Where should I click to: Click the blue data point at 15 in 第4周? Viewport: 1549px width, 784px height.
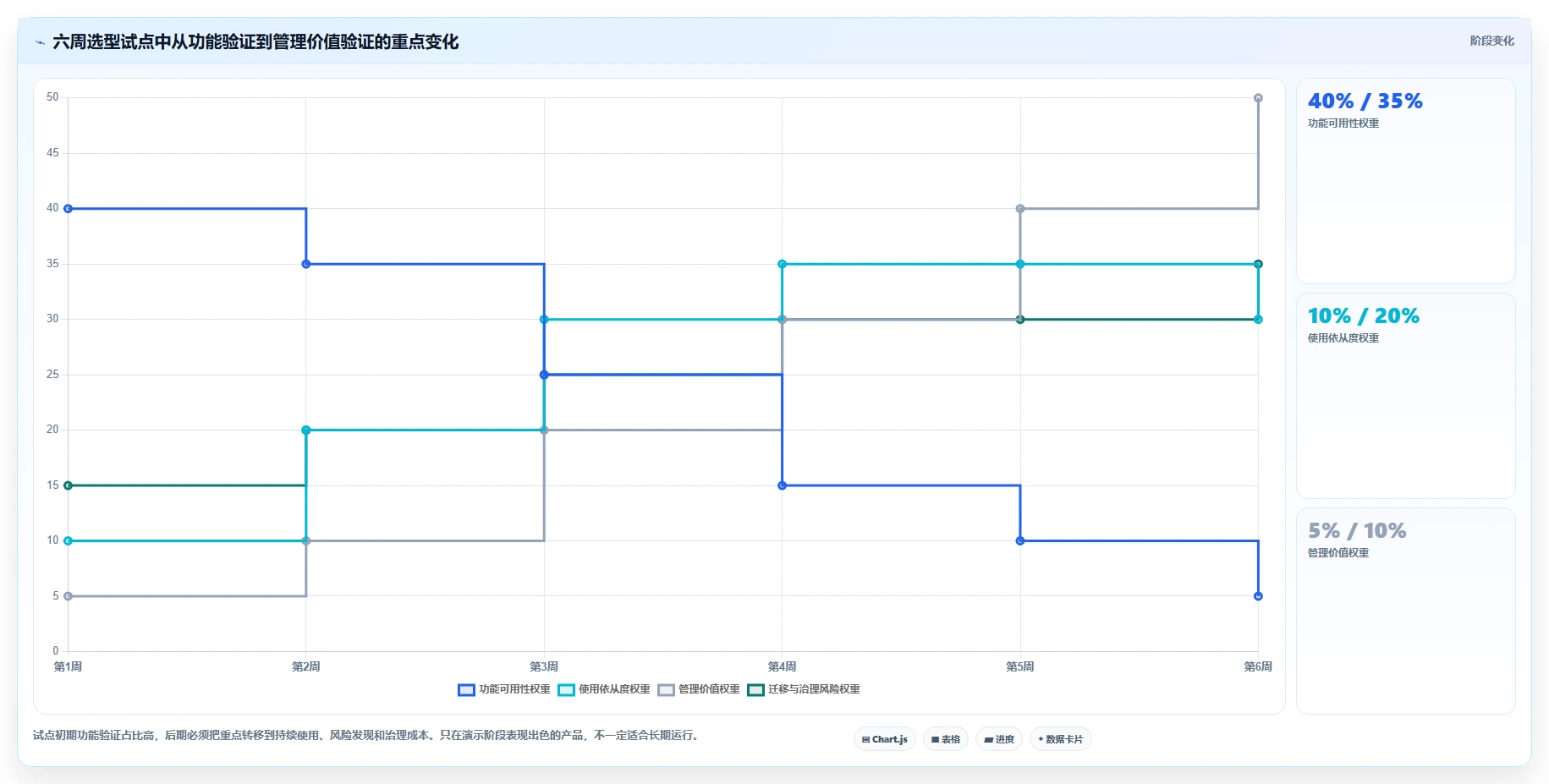783,485
